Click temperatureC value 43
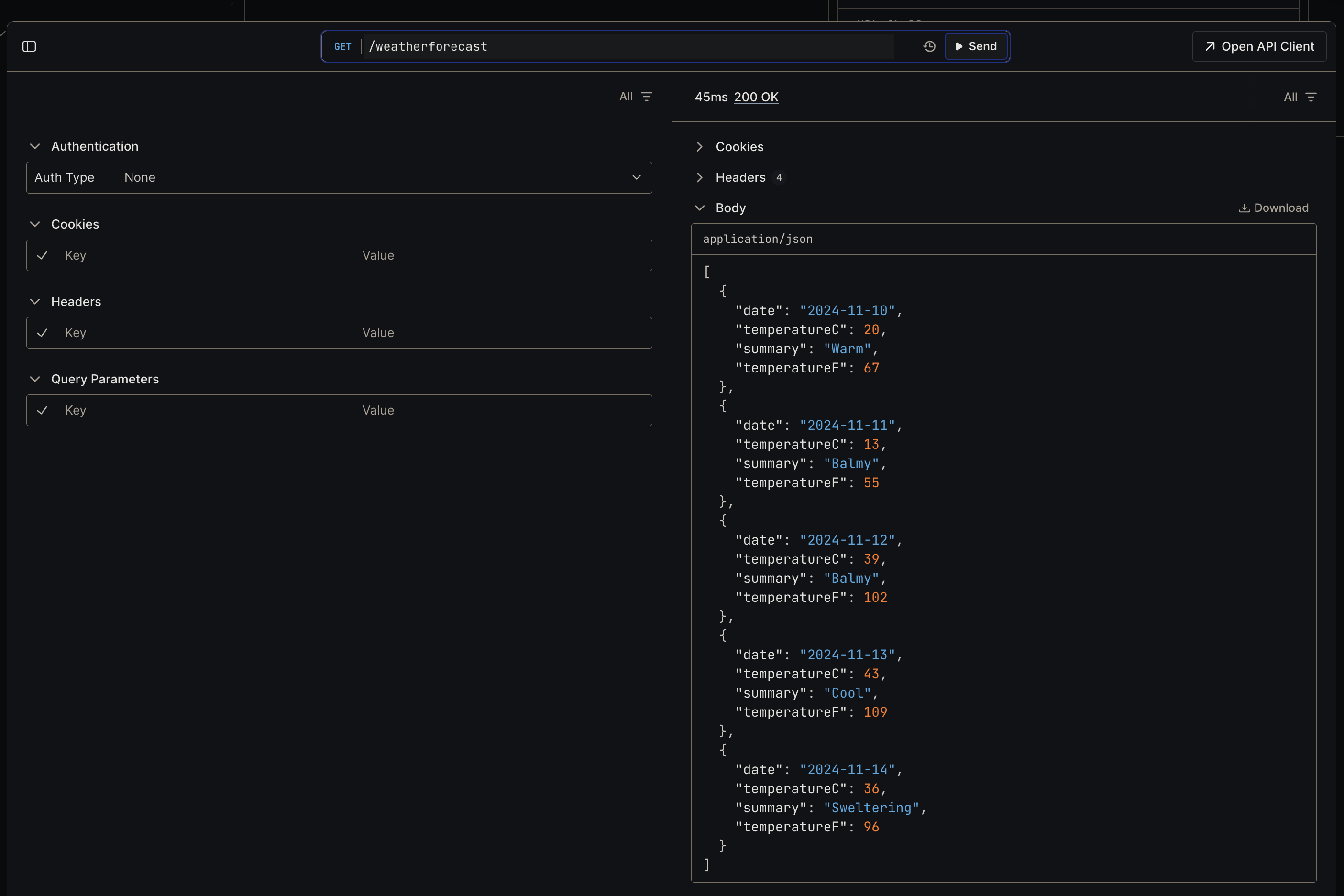The width and height of the screenshot is (1344, 896). (x=871, y=674)
